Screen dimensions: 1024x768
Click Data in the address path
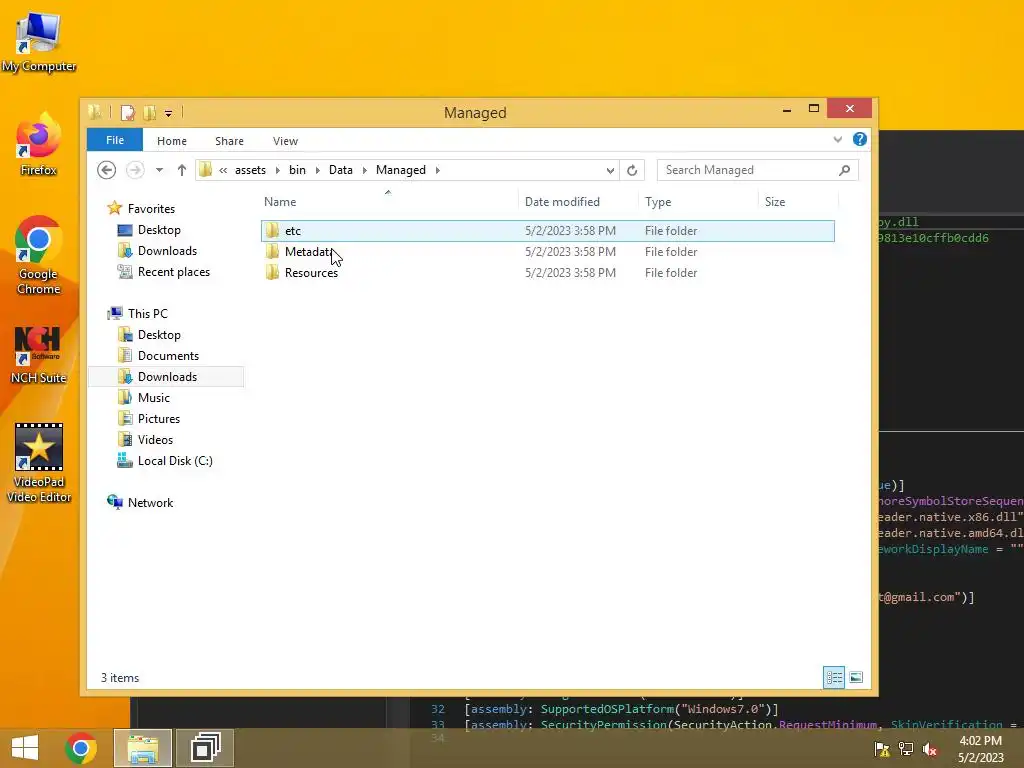pyautogui.click(x=340, y=170)
